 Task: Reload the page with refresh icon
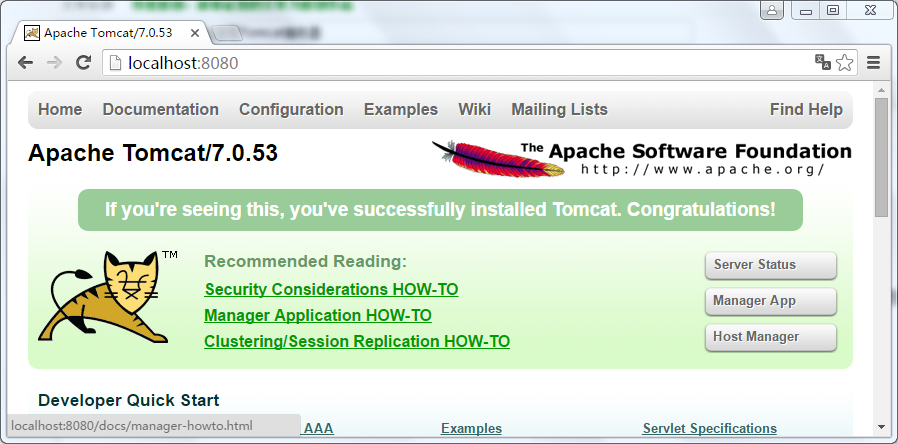pos(84,62)
